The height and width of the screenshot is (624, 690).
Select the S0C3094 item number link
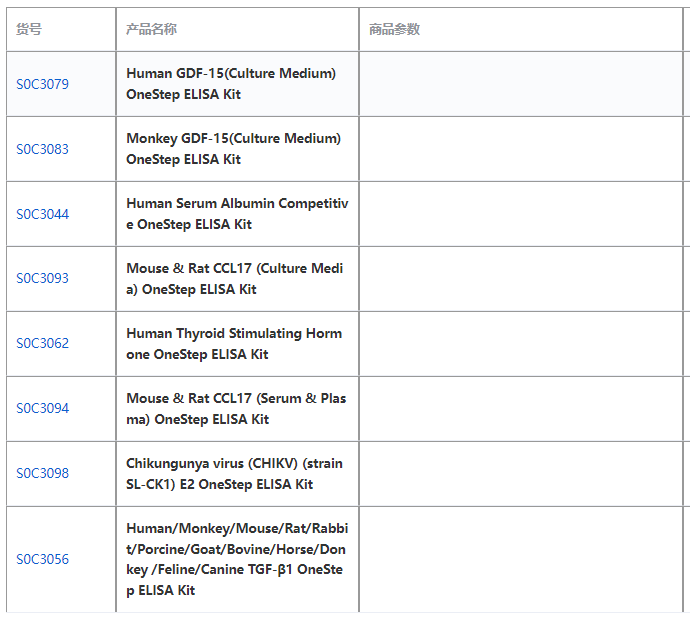[42, 408]
